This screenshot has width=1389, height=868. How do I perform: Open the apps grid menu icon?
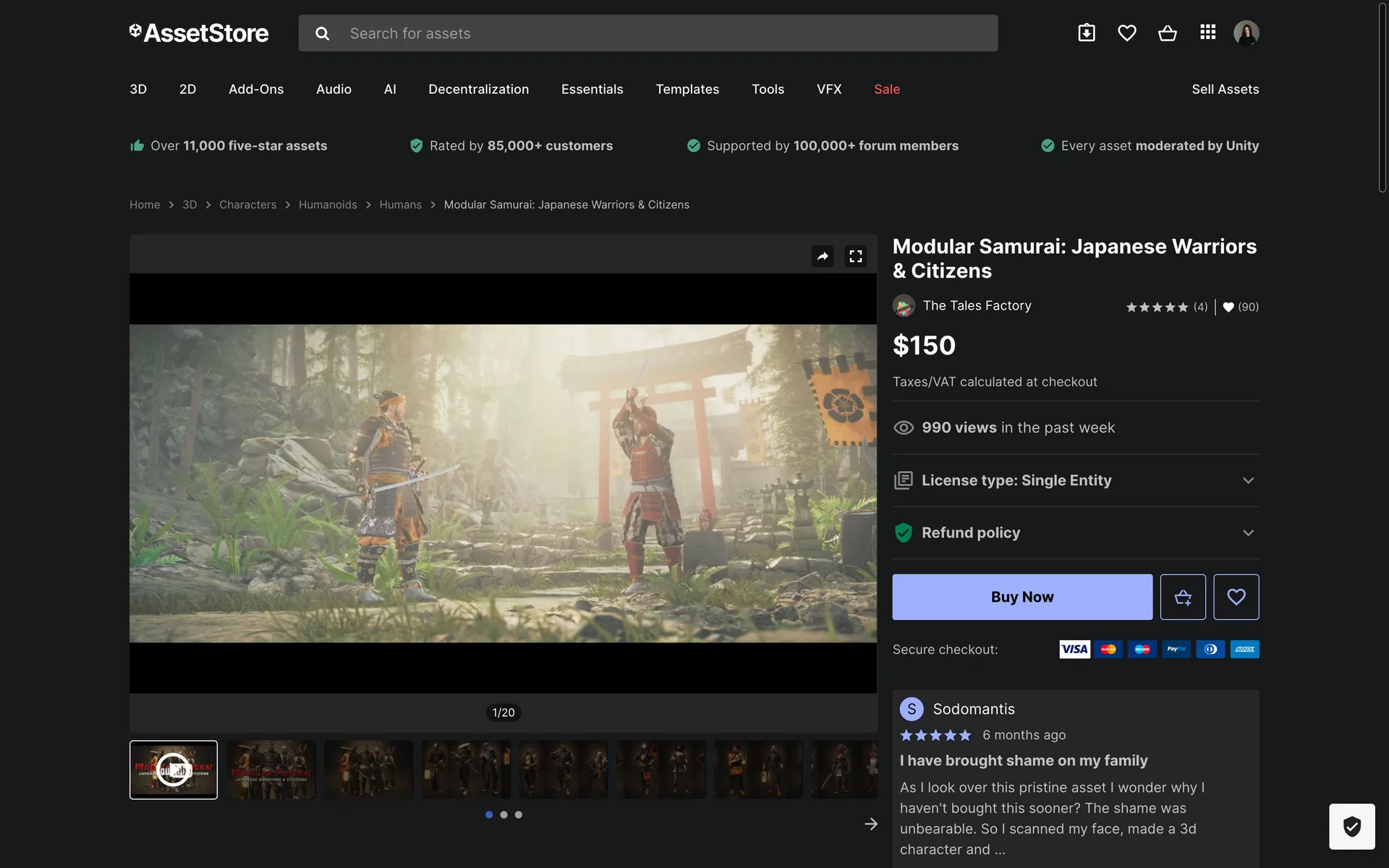[1207, 33]
